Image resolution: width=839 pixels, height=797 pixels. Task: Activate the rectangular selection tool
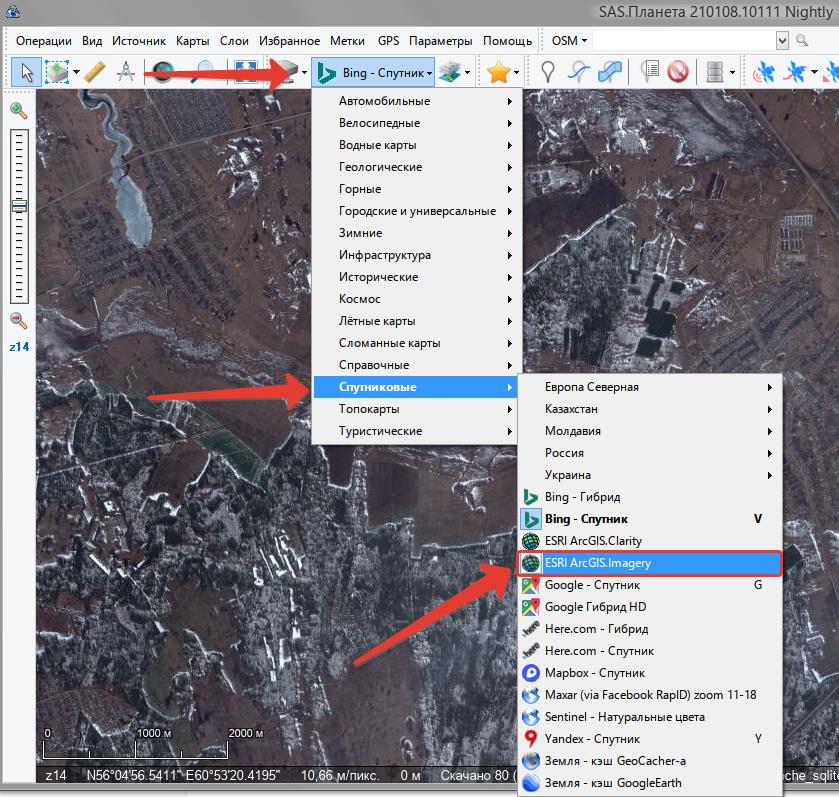tap(57, 72)
